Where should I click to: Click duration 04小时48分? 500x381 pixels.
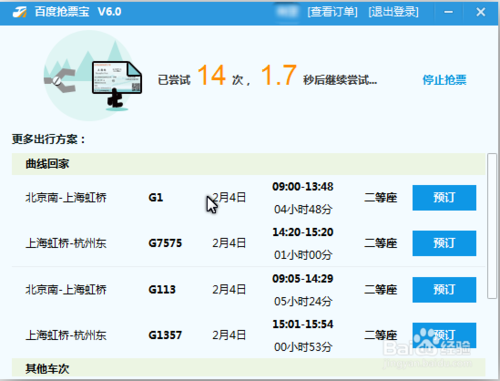(x=303, y=209)
